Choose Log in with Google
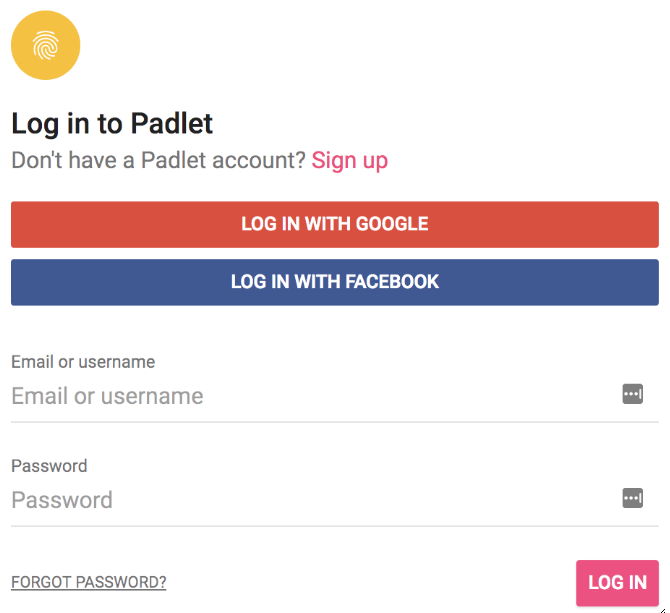 [x=335, y=224]
